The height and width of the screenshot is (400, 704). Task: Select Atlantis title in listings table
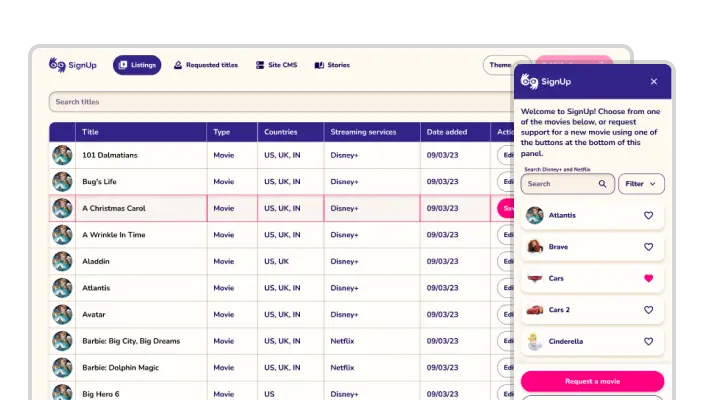pyautogui.click(x=96, y=288)
